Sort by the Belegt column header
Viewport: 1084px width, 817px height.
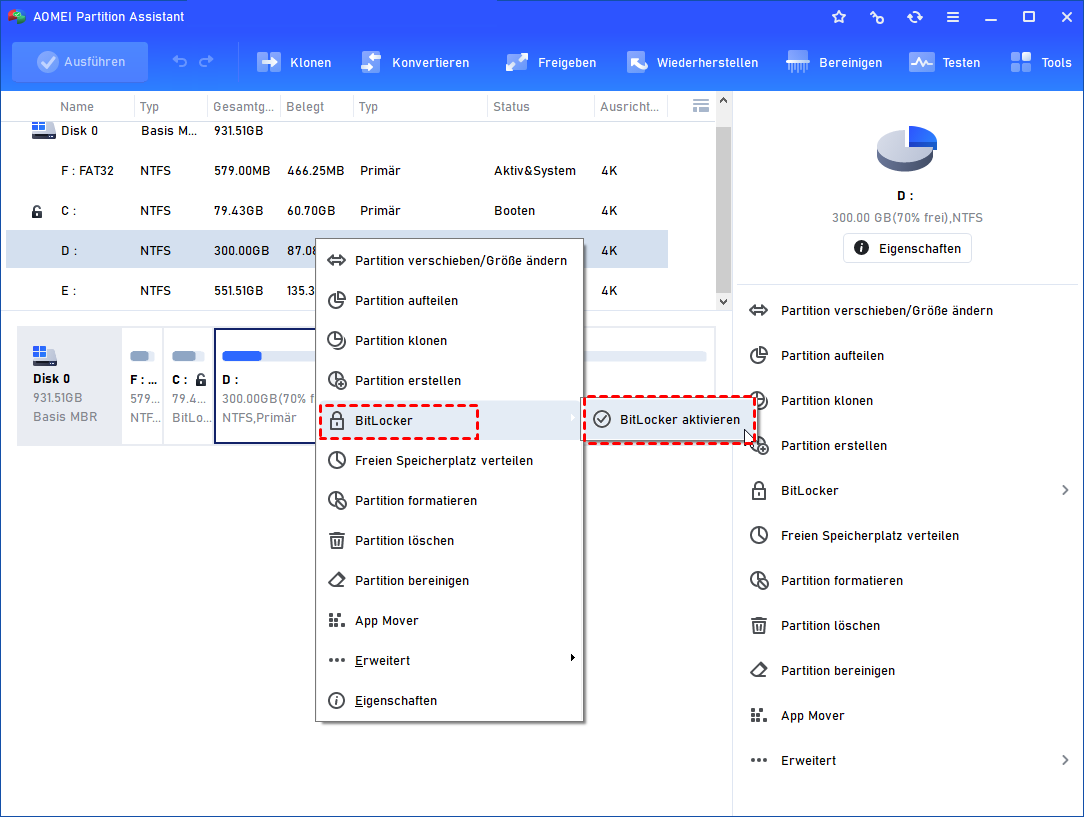pyautogui.click(x=305, y=106)
